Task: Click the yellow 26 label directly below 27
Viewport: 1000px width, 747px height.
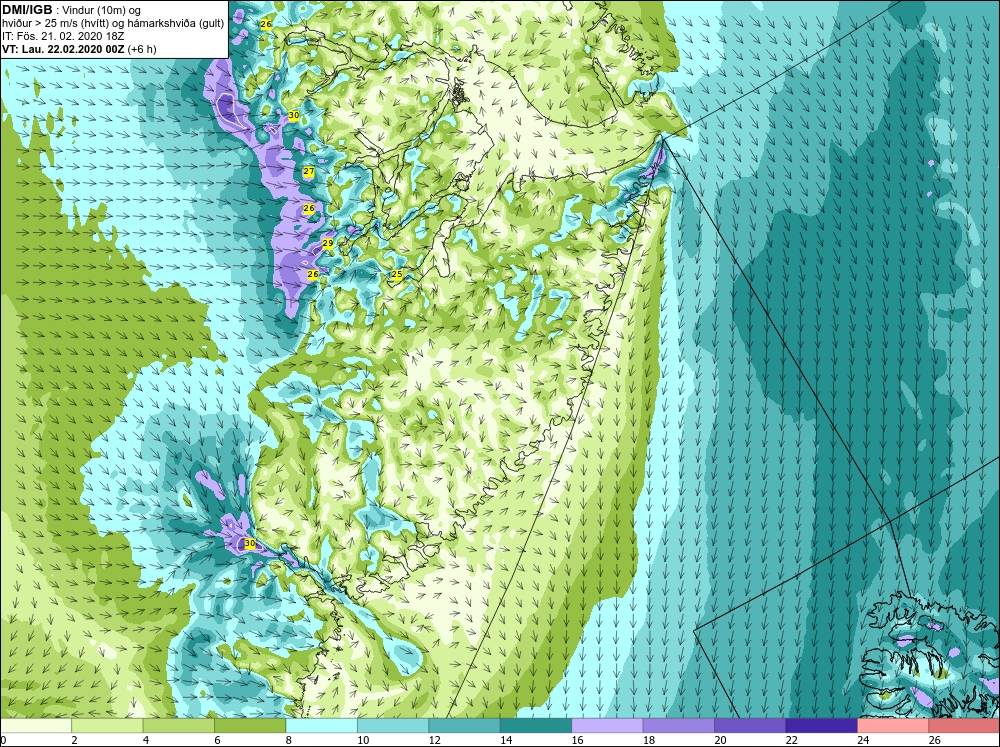Action: point(309,209)
